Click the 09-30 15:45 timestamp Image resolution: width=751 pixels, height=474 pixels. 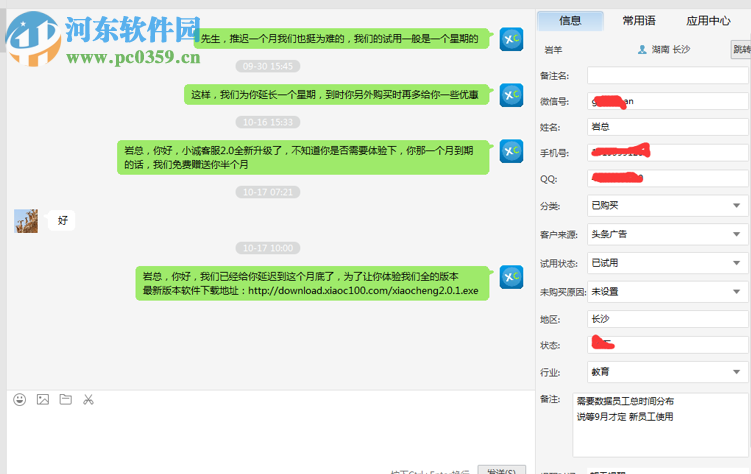click(268, 66)
